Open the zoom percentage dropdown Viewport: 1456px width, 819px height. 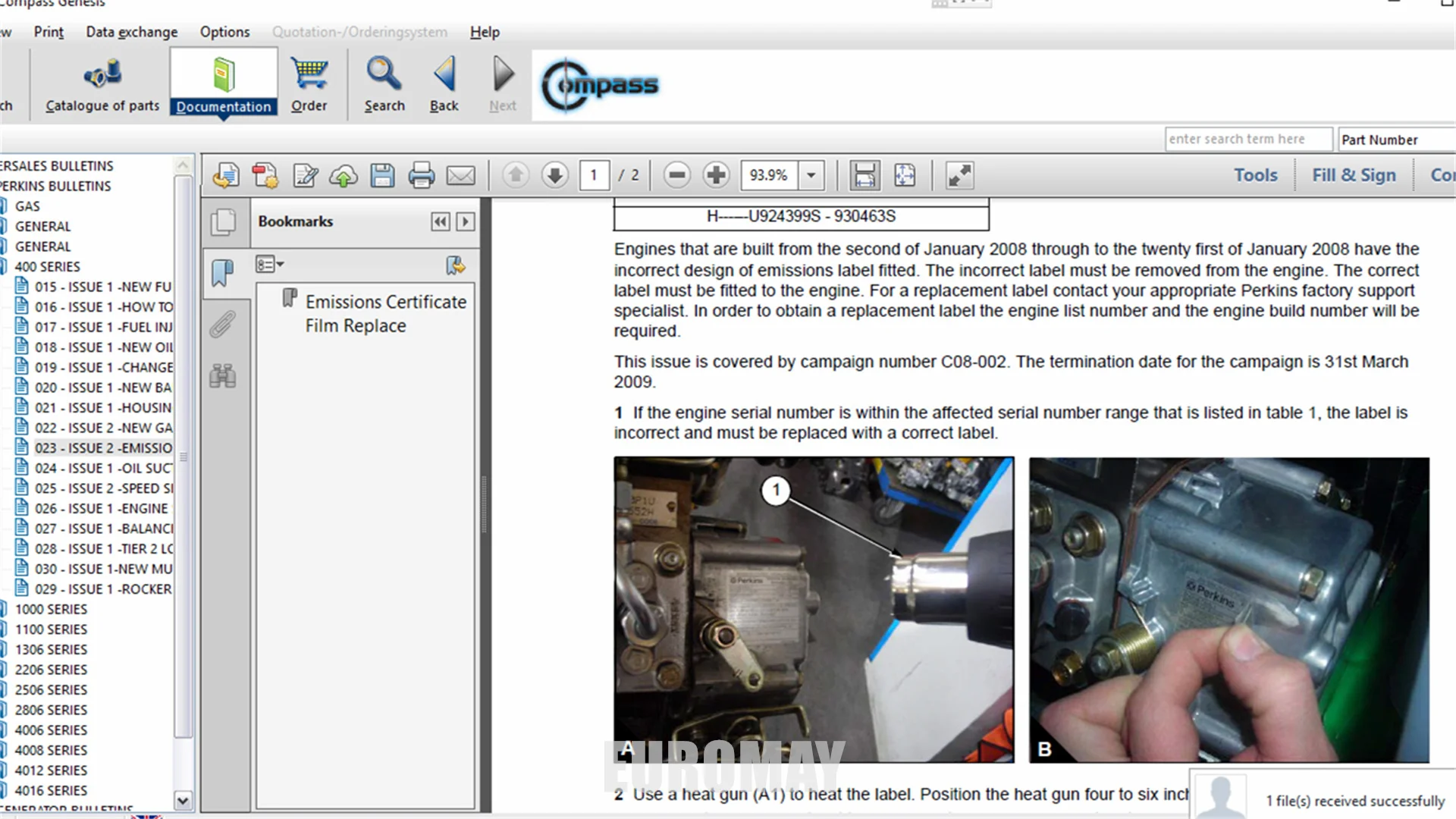[x=811, y=176]
